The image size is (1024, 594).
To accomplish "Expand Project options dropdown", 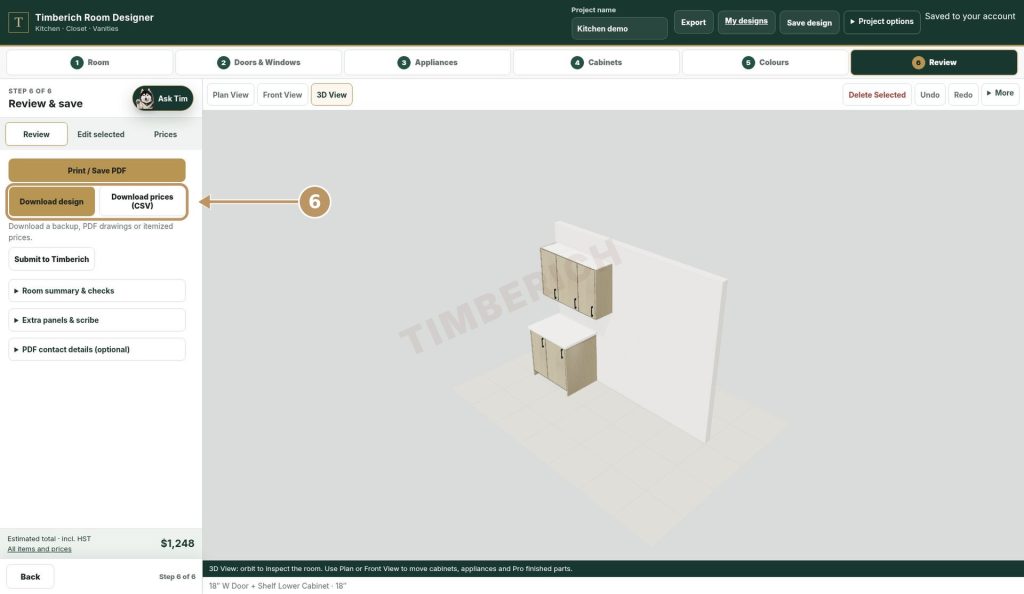I will [x=882, y=22].
